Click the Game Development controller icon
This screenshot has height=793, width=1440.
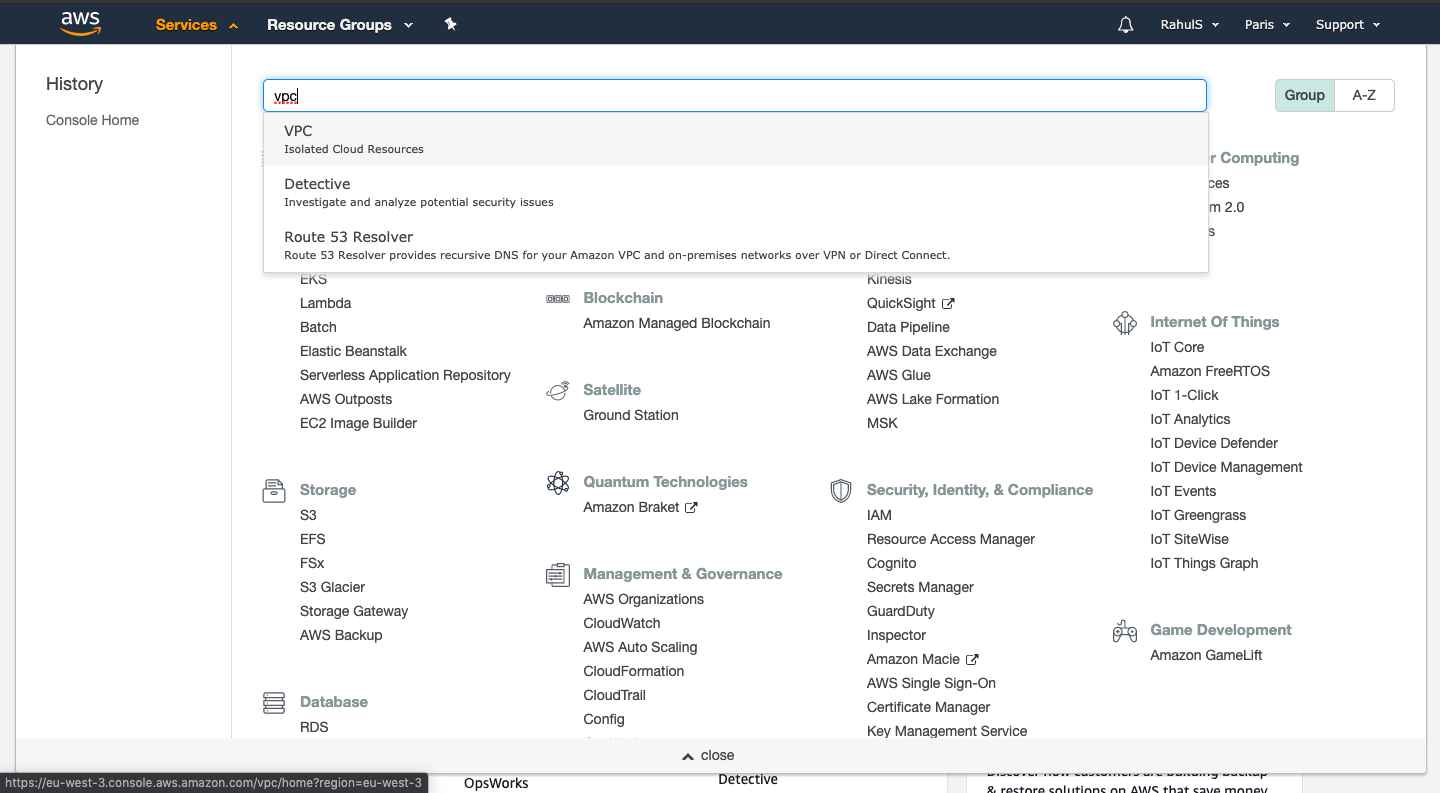(x=1124, y=630)
